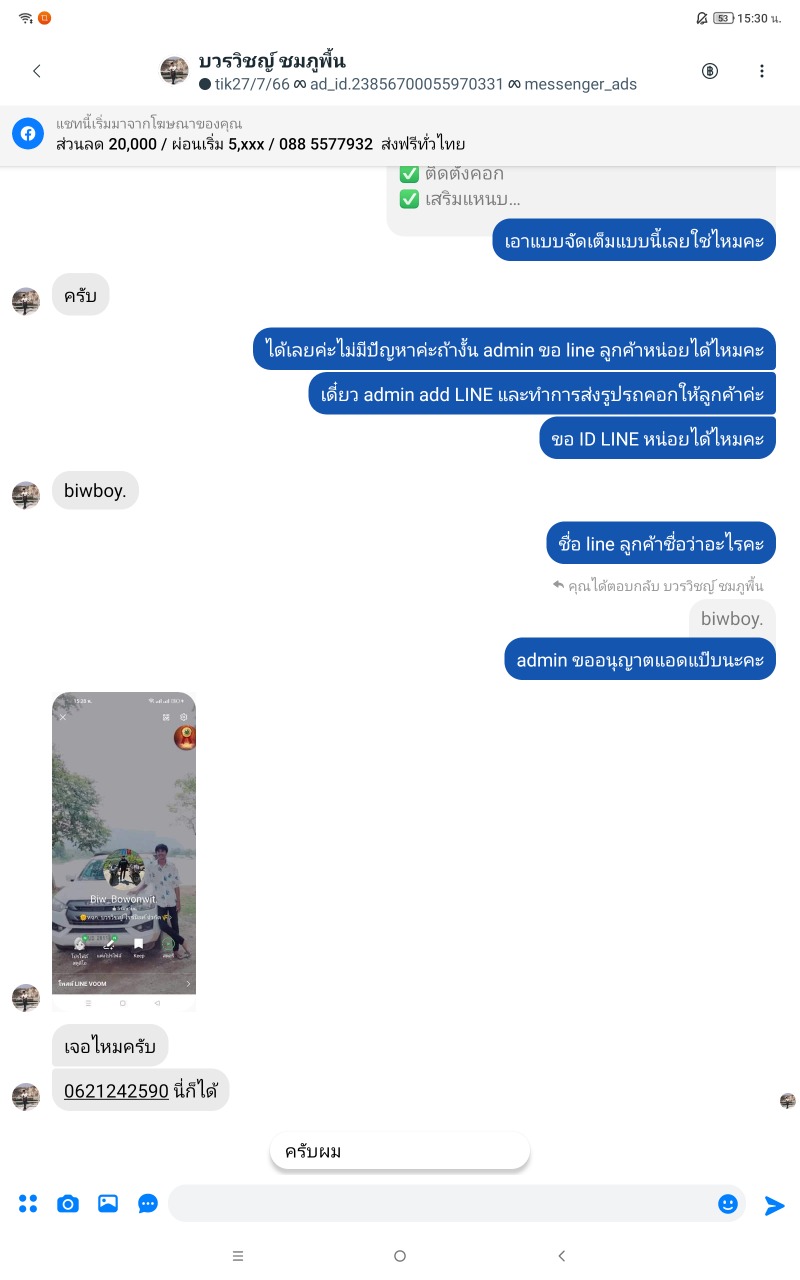Open the emoji picker smiley
The width and height of the screenshot is (800, 1280).
[728, 1204]
